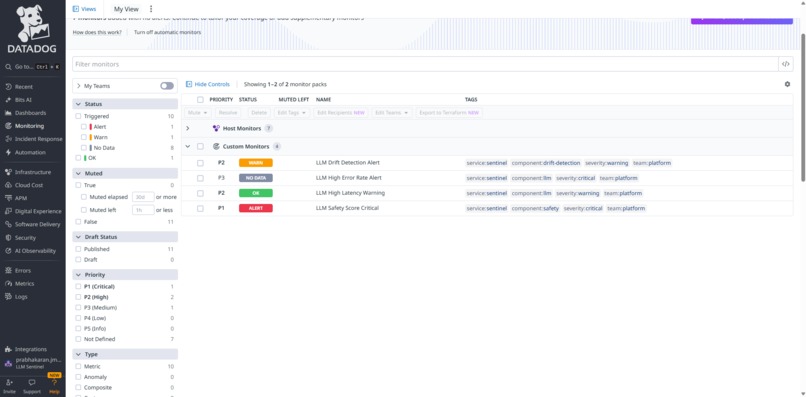Open LLM Drift Detection Alert monitor

347,163
